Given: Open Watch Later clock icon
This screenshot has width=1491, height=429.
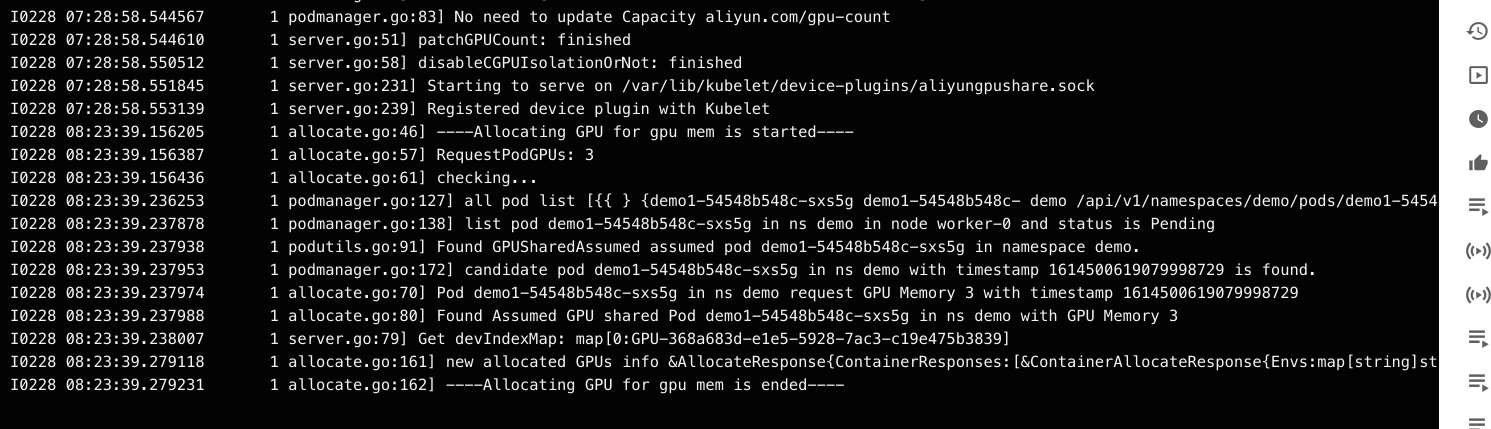Looking at the screenshot, I should click(1477, 119).
